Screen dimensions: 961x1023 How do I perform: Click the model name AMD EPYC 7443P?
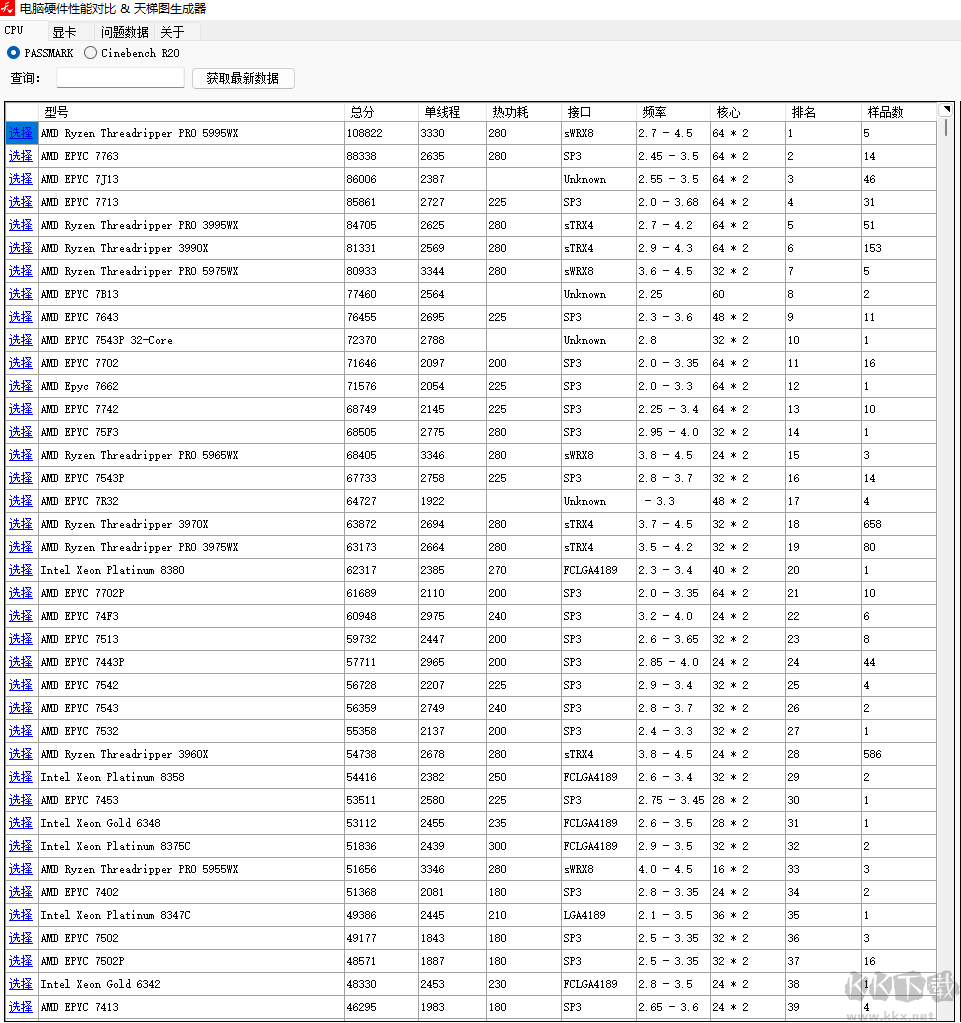(83, 662)
